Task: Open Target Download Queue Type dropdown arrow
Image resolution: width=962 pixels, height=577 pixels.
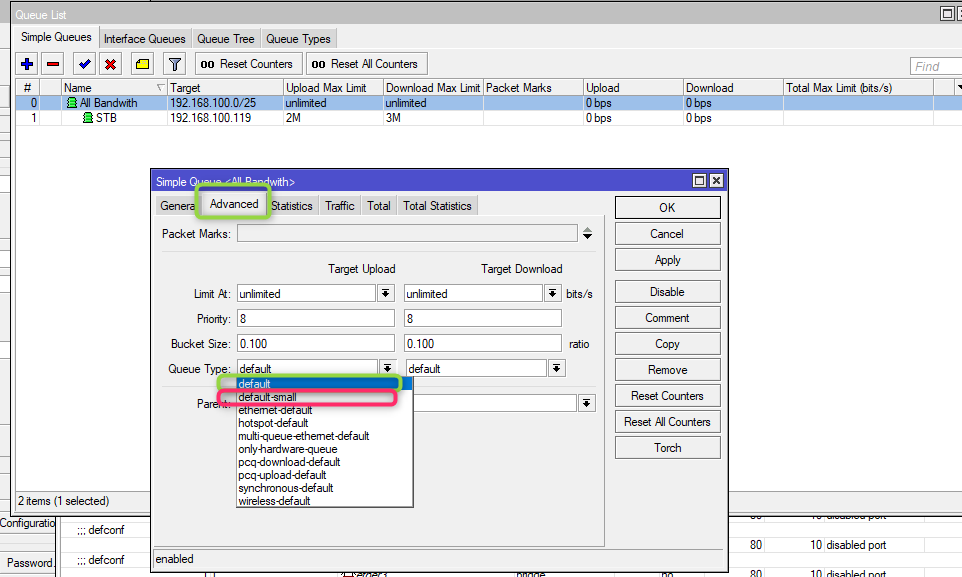Action: [x=556, y=368]
